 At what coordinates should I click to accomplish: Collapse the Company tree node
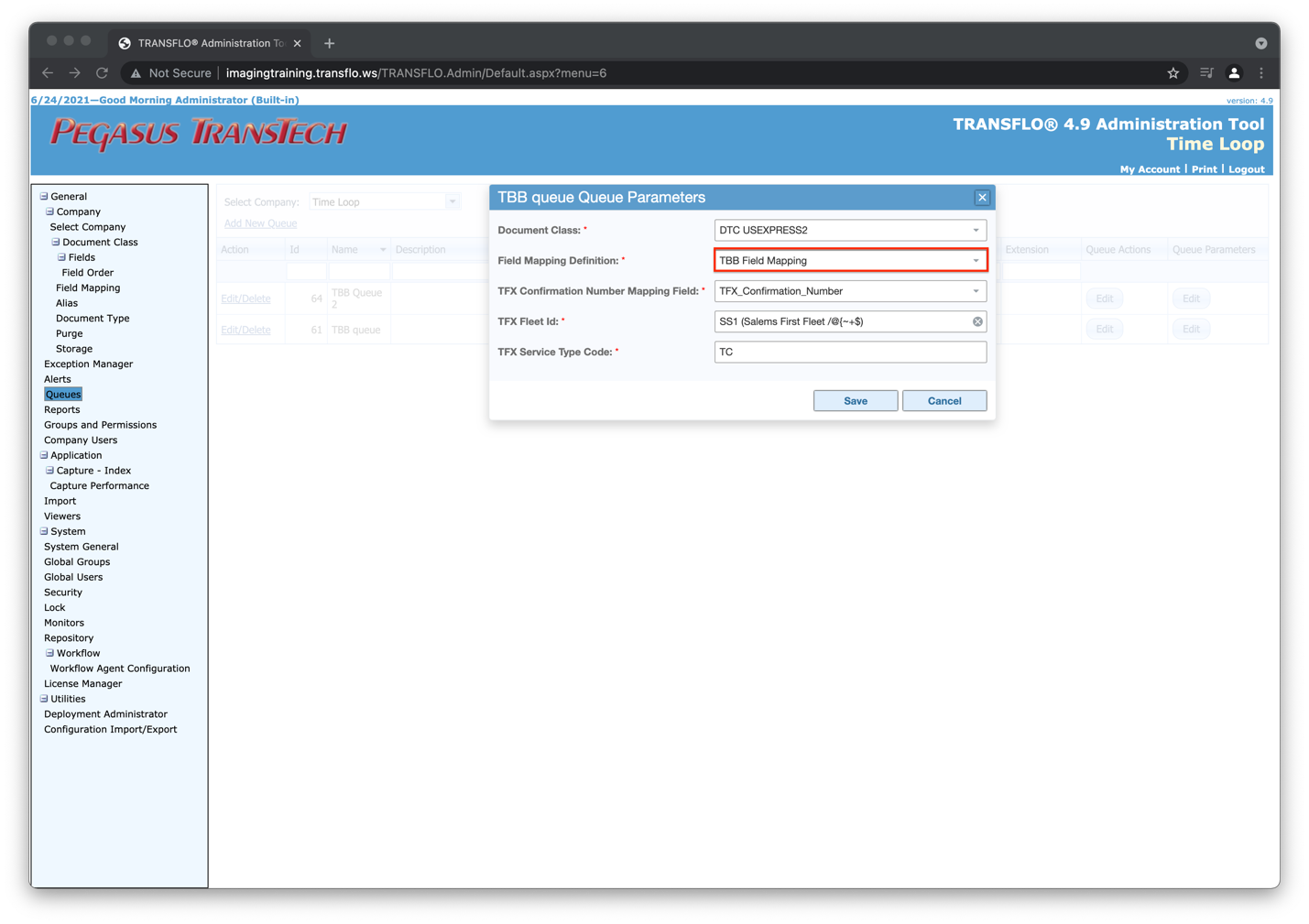(49, 212)
